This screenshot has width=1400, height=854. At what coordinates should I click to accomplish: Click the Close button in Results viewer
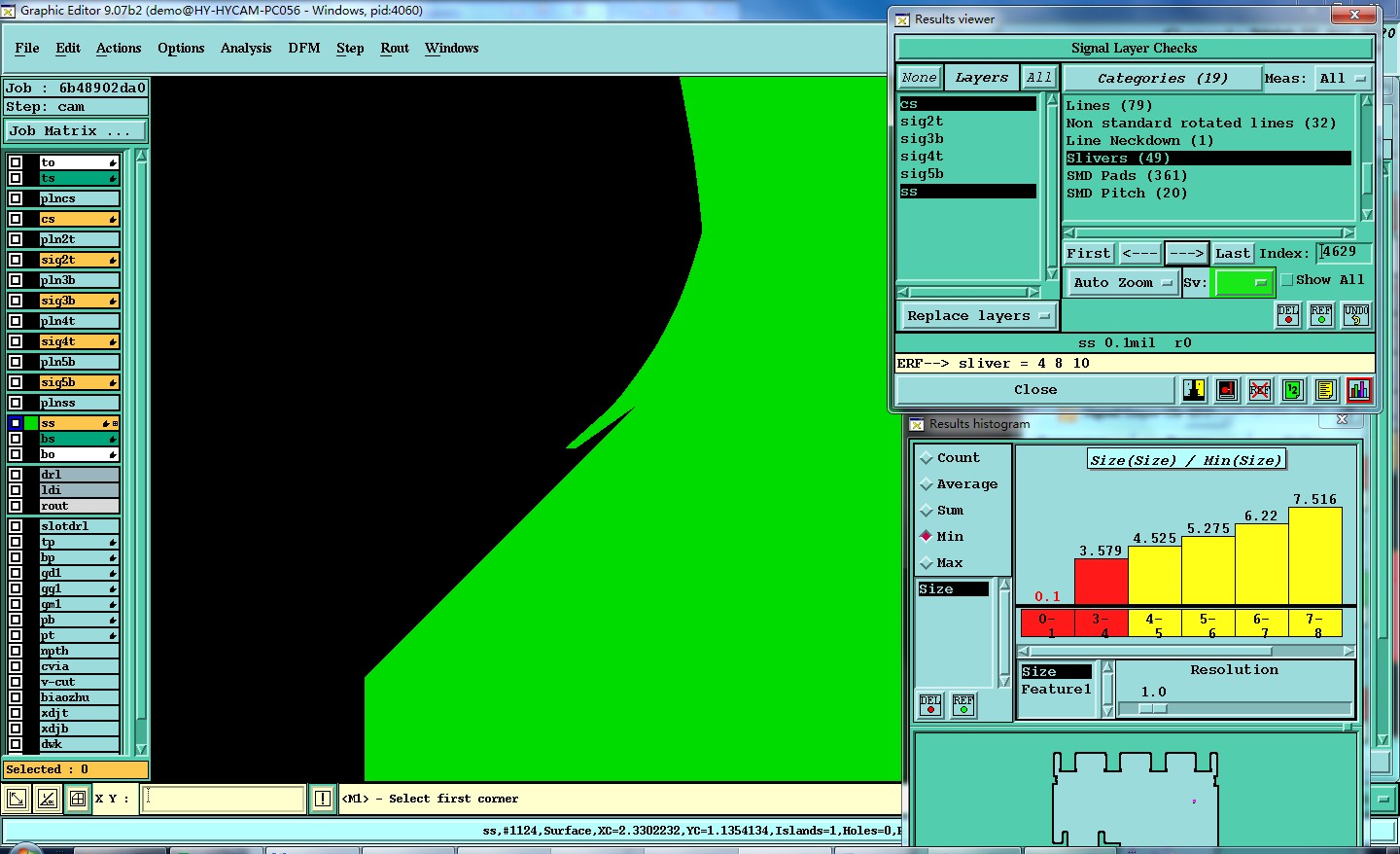click(x=1035, y=390)
